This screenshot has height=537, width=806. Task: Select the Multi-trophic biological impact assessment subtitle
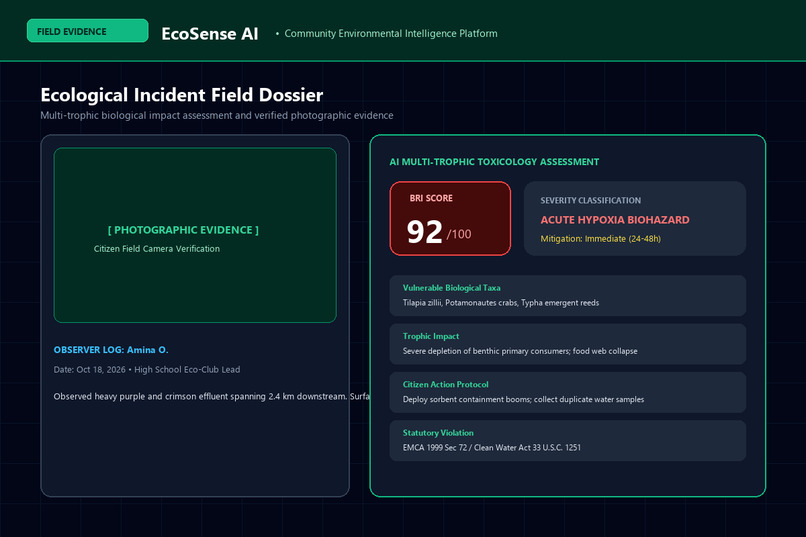217,115
